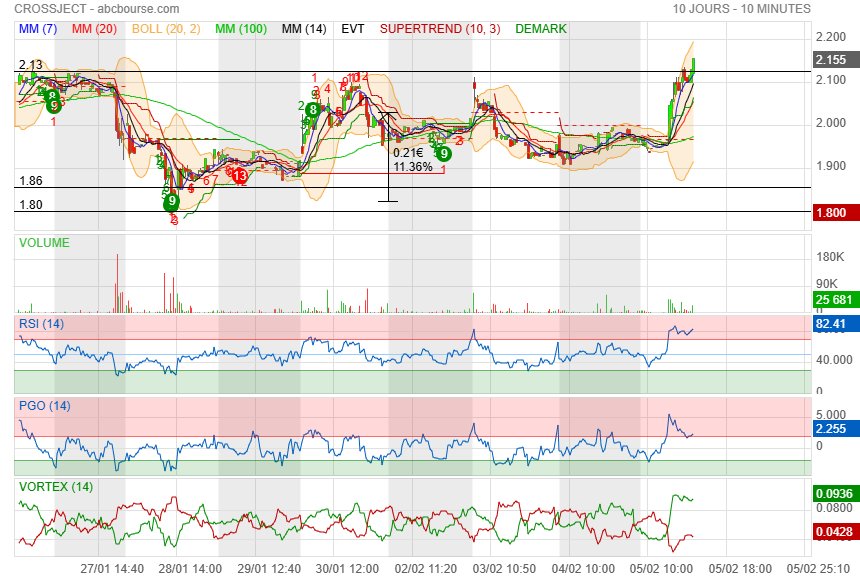Expand the RSI (14) indicator panel label
The width and height of the screenshot is (860, 579).
[41, 322]
